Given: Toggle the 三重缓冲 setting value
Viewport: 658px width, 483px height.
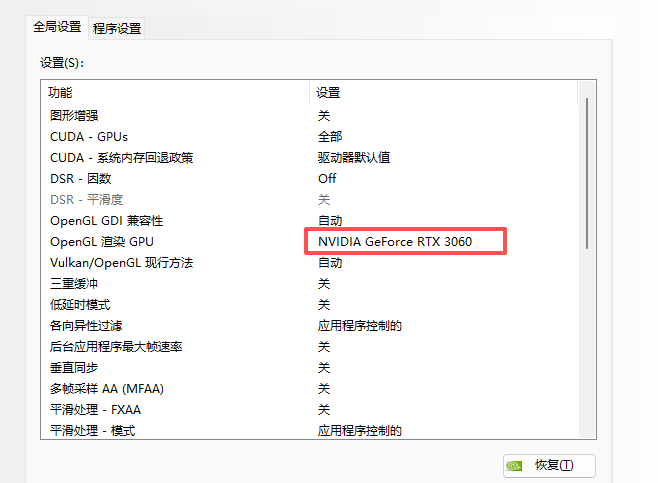Looking at the screenshot, I should (324, 283).
